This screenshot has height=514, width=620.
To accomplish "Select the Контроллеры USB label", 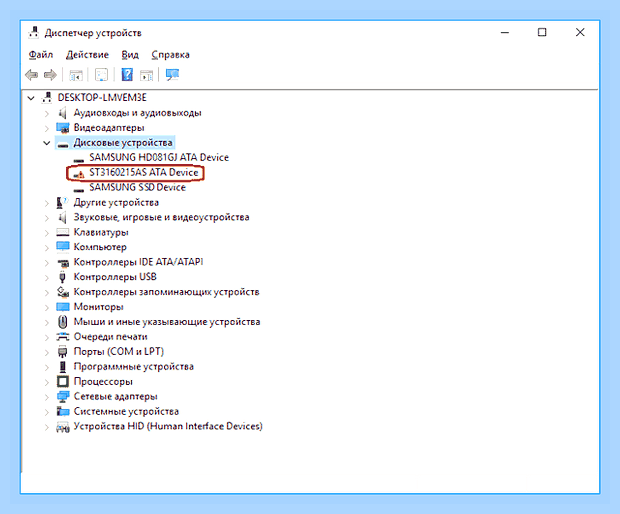I will (115, 277).
